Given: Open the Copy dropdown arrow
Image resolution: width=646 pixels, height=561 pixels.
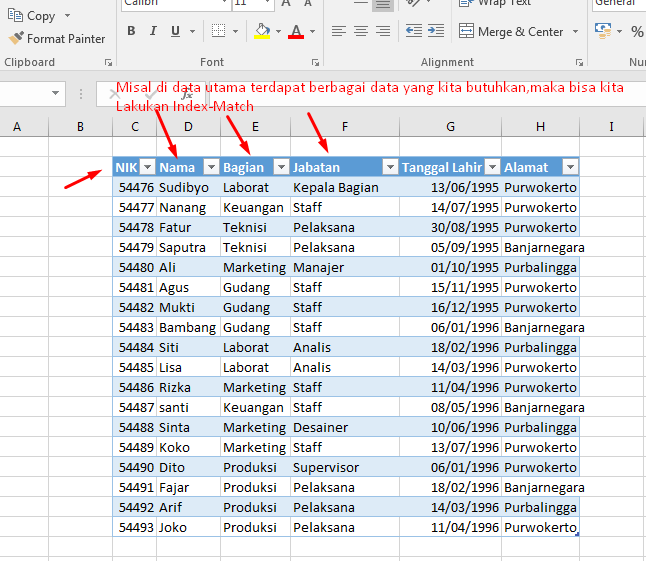Looking at the screenshot, I should point(67,16).
